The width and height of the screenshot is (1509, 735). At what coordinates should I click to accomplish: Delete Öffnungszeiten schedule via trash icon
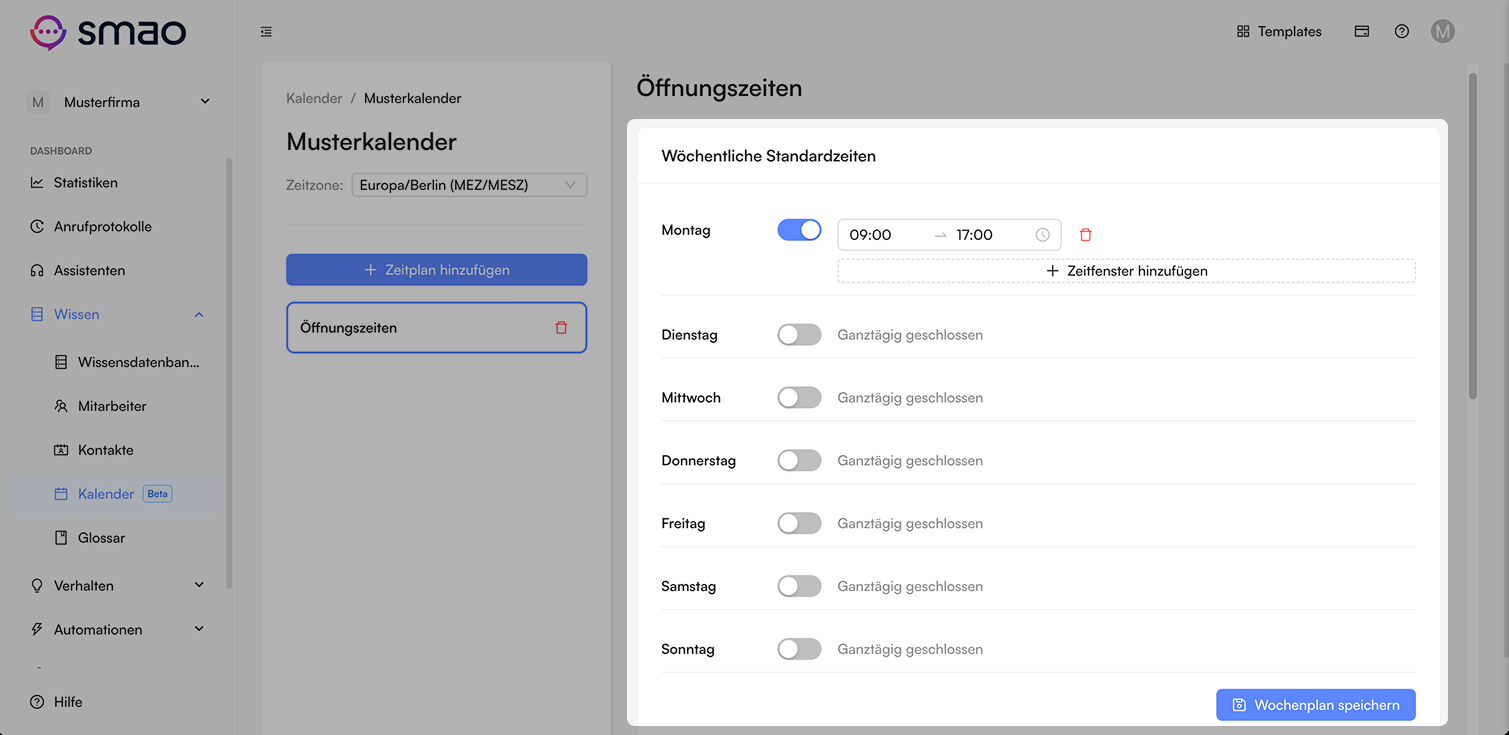(x=561, y=328)
